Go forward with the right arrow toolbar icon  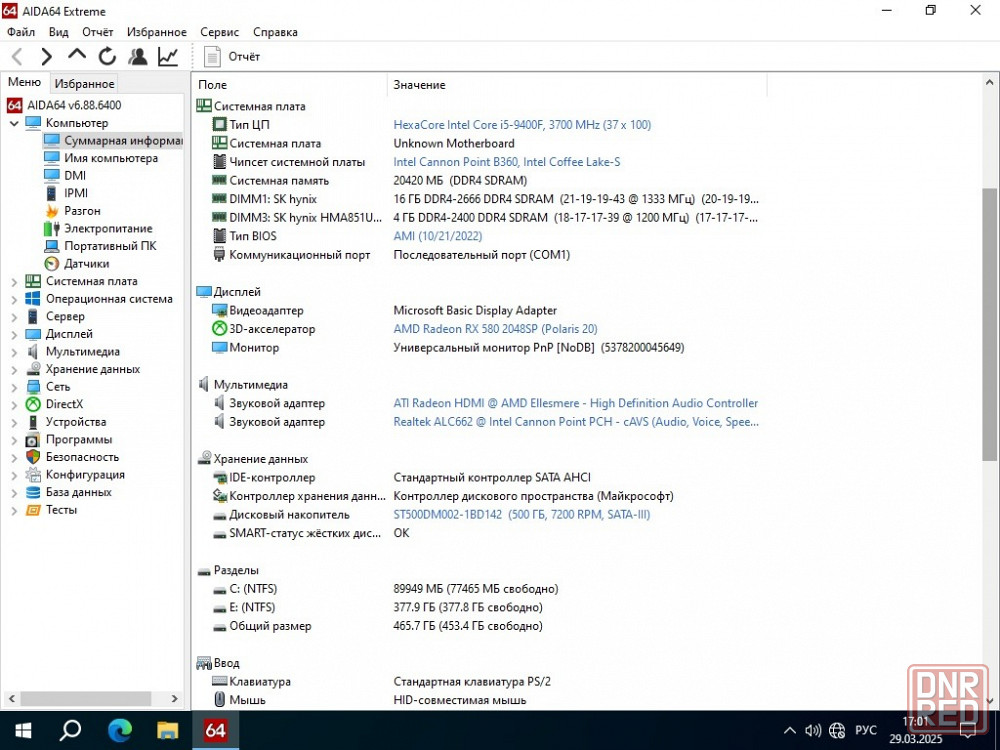[46, 57]
